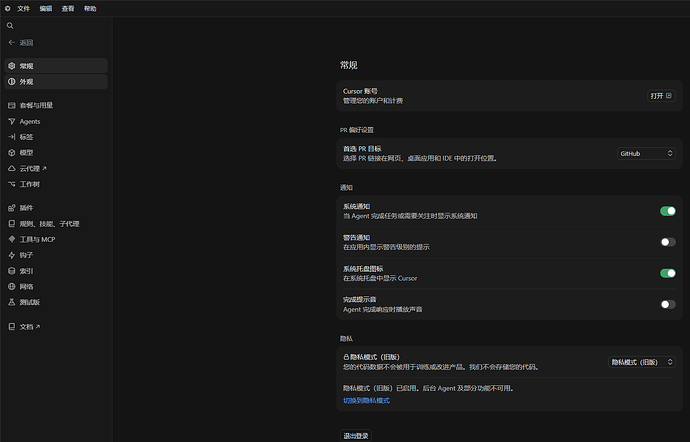Viewport: 690px width, 442px height.
Task: Click the 常规 page heading
Action: [x=349, y=65]
